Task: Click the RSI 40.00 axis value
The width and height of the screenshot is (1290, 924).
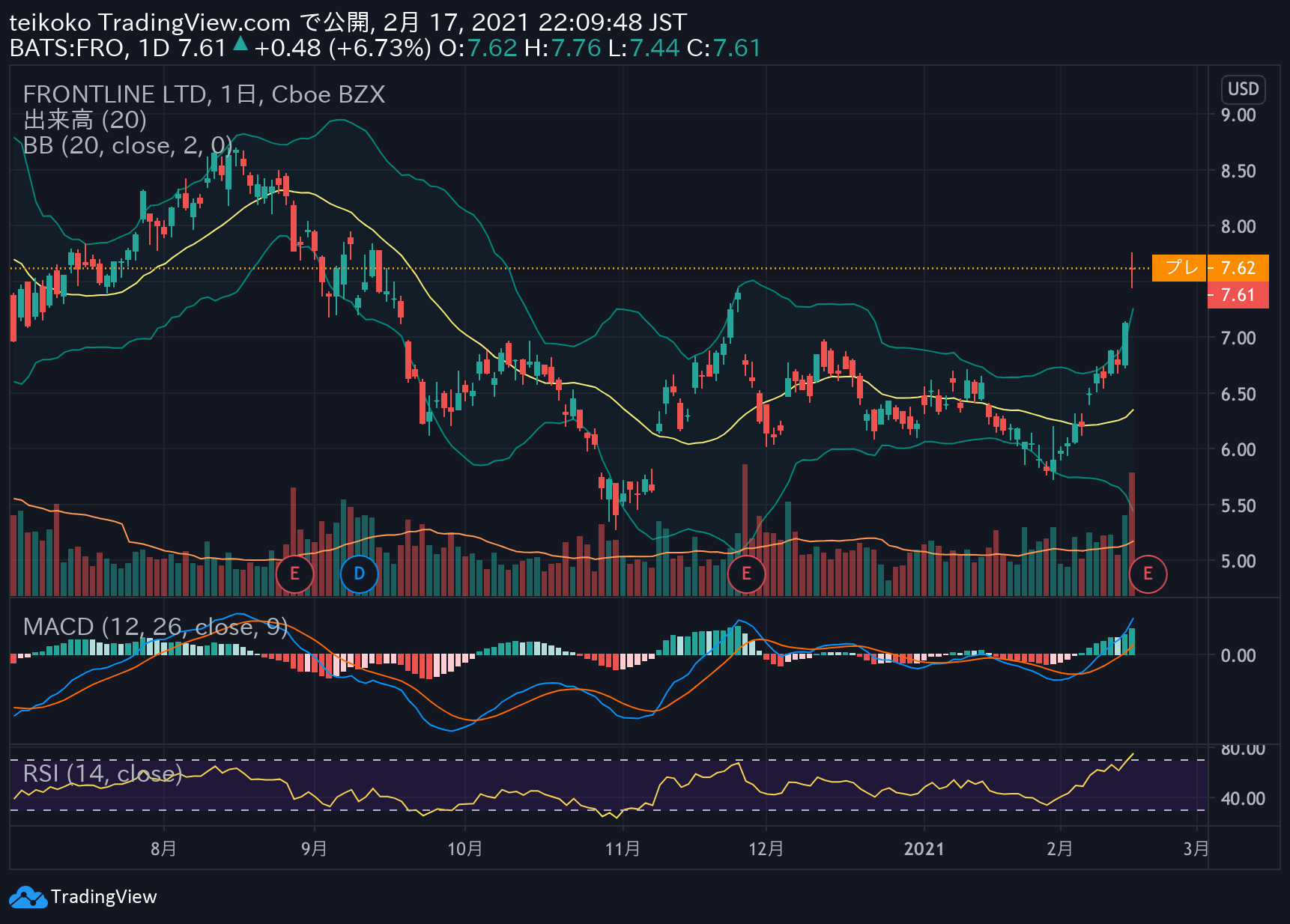Action: (1243, 799)
